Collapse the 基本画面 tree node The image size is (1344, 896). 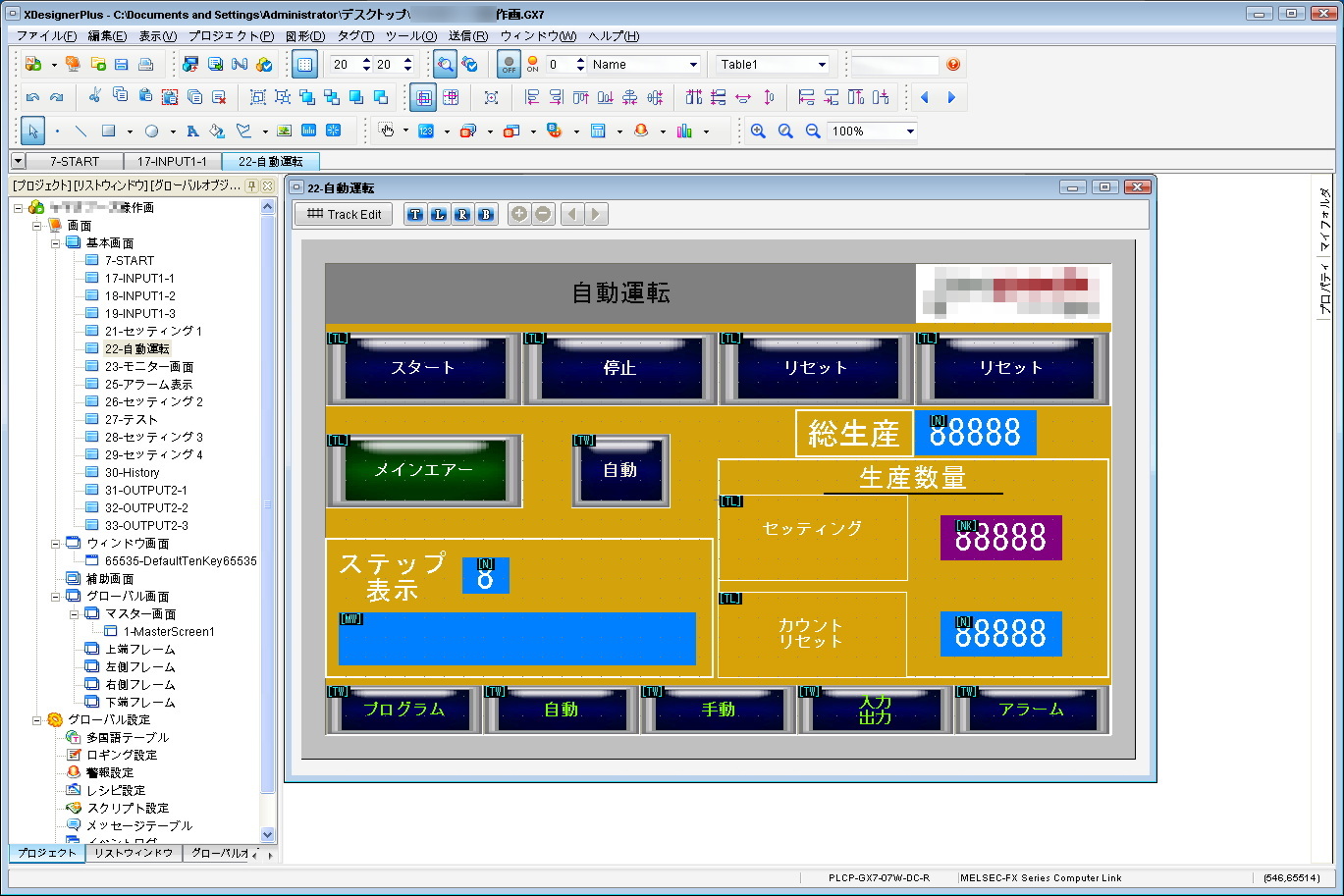click(x=56, y=242)
